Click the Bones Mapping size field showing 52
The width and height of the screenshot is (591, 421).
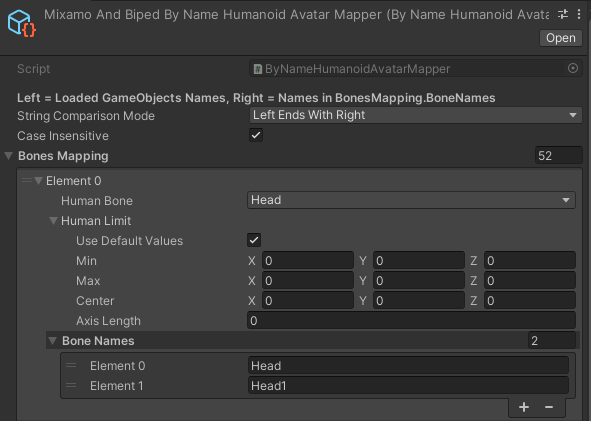559,155
